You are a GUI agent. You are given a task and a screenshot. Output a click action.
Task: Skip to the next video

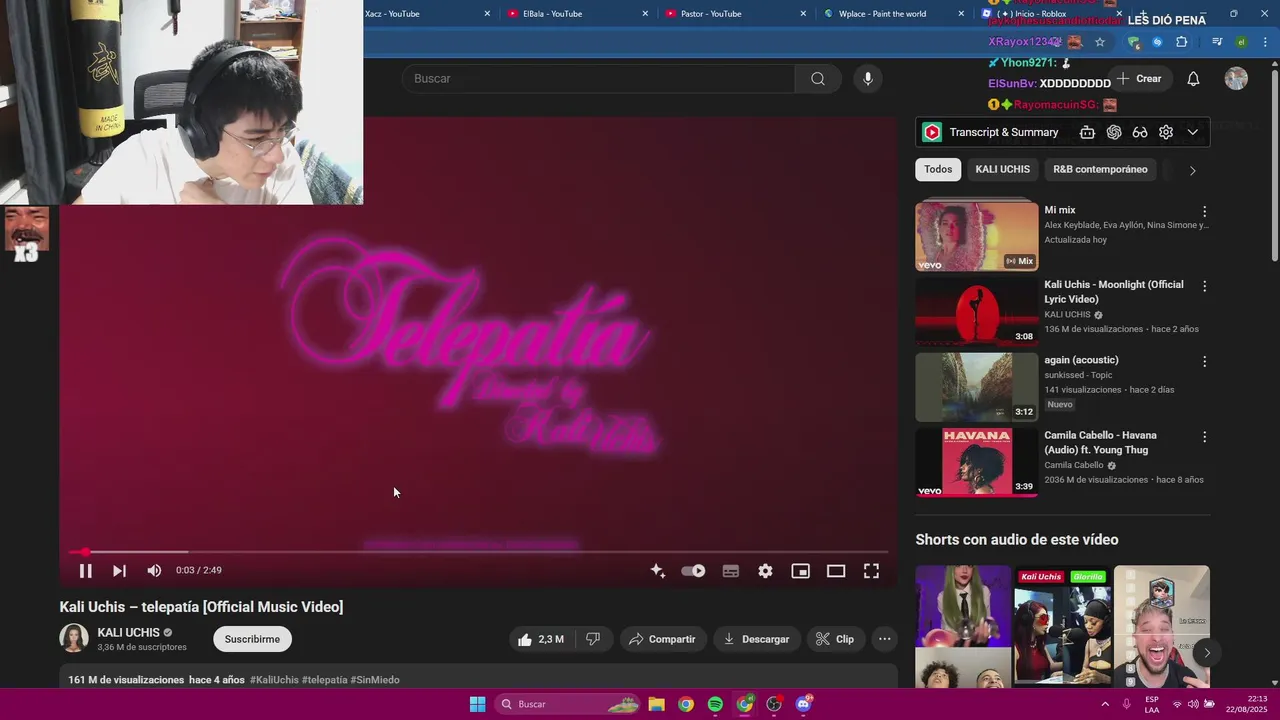pyautogui.click(x=119, y=571)
